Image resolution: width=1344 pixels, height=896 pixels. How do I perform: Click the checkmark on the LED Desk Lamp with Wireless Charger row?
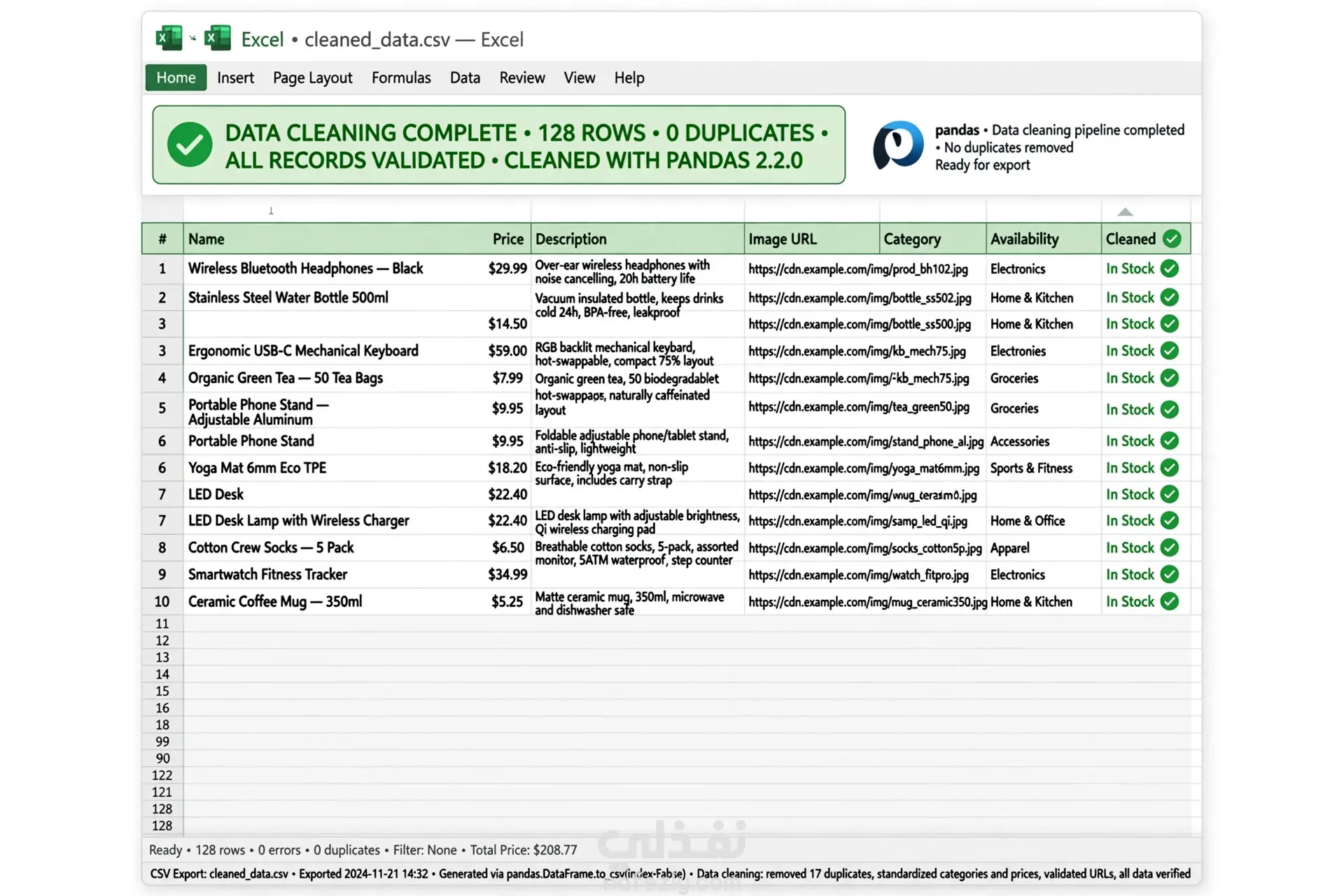point(1170,521)
